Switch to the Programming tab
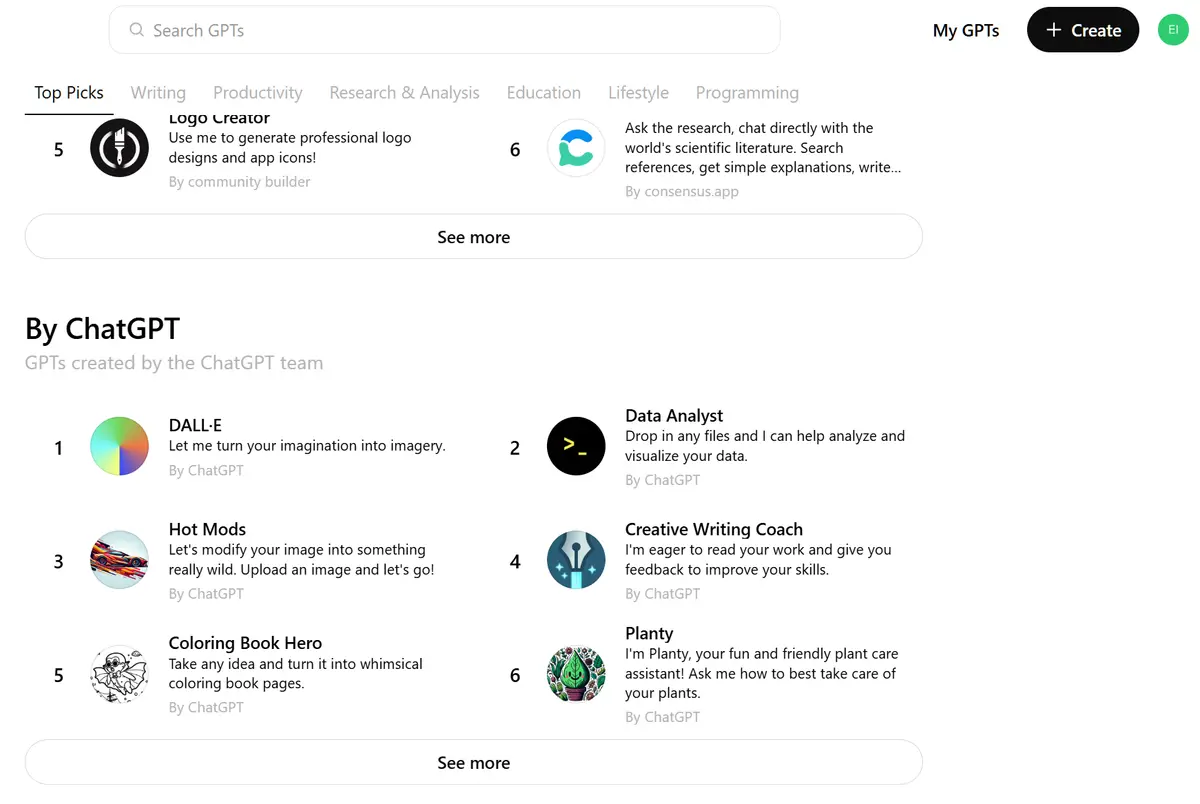The width and height of the screenshot is (1200, 804). (x=747, y=93)
